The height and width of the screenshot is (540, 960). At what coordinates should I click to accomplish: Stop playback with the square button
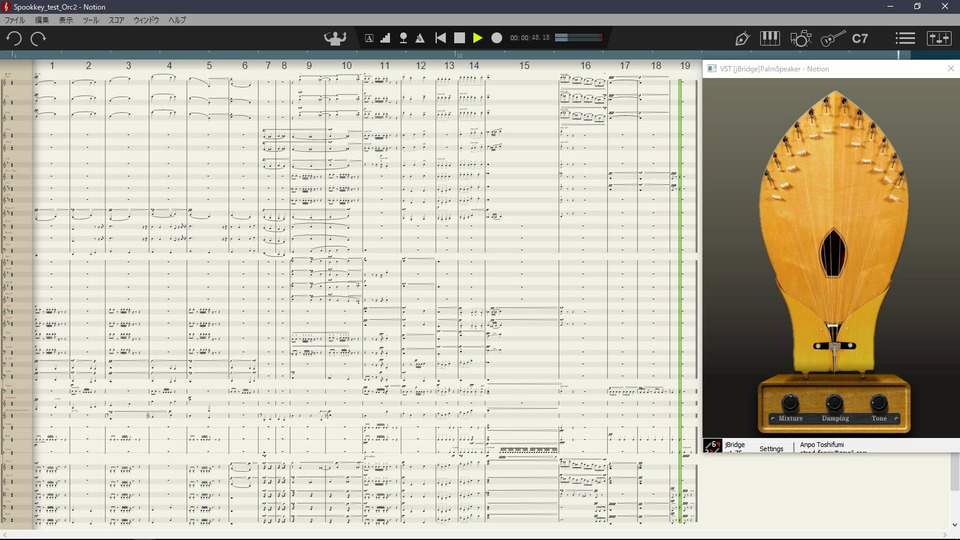(459, 38)
